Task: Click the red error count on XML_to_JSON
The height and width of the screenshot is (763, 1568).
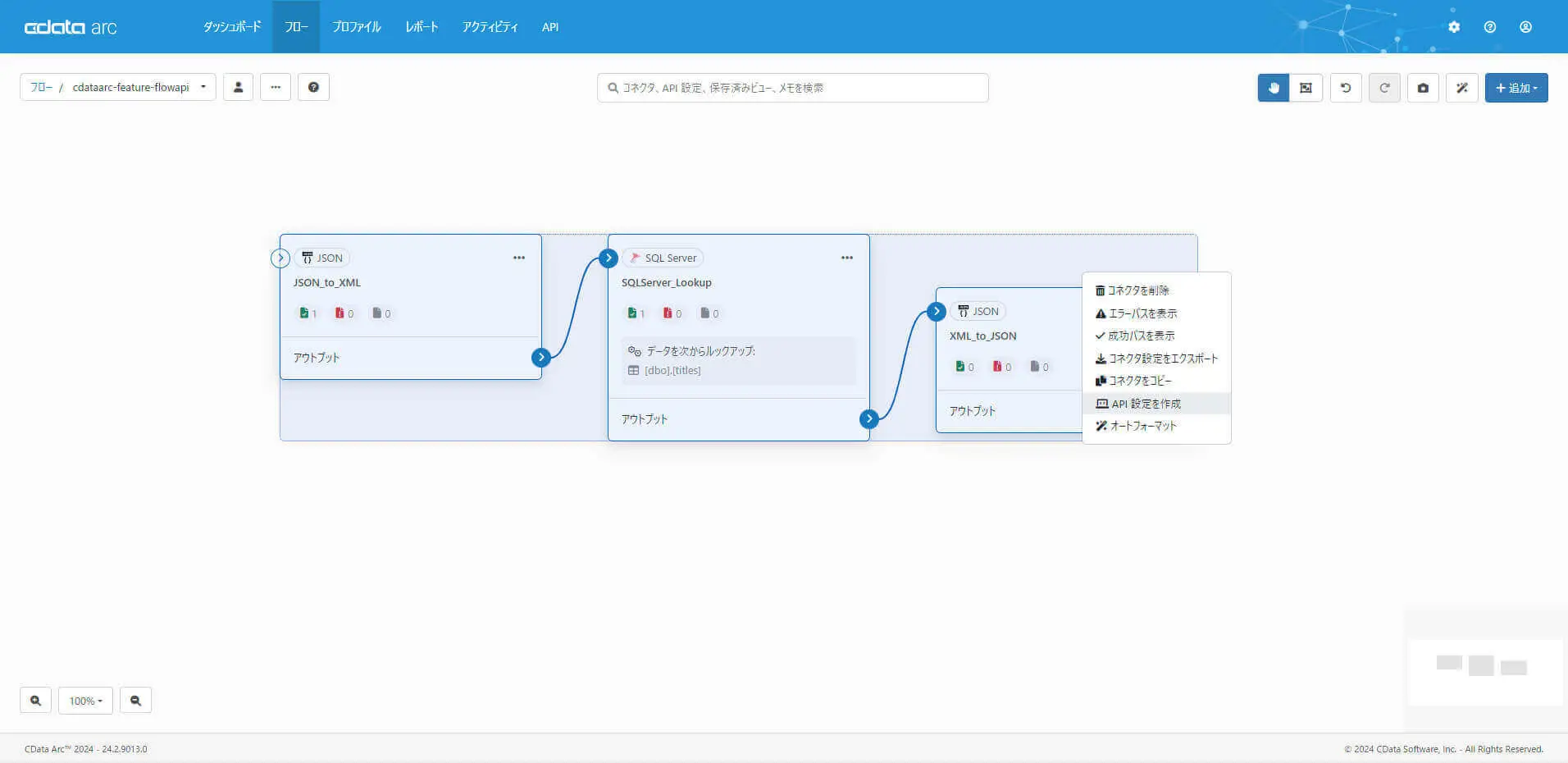Action: pyautogui.click(x=1002, y=367)
